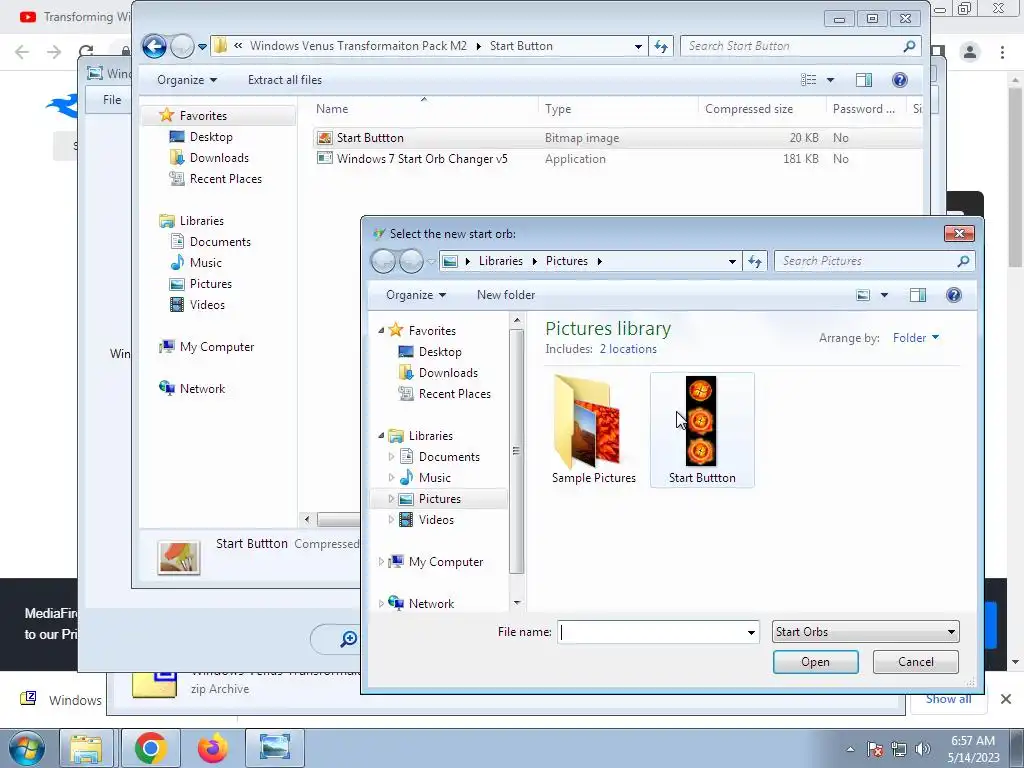Click the 2 locations link
The height and width of the screenshot is (768, 1024).
click(x=628, y=349)
